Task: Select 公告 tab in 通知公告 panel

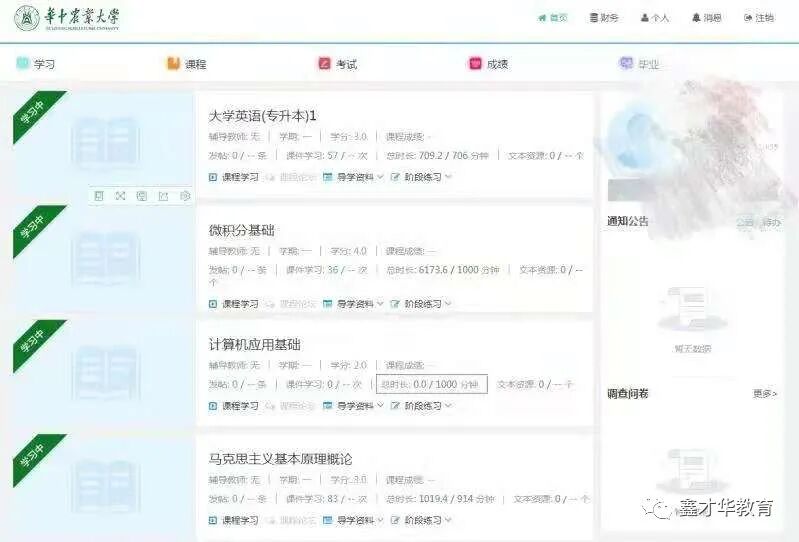Action: click(744, 223)
